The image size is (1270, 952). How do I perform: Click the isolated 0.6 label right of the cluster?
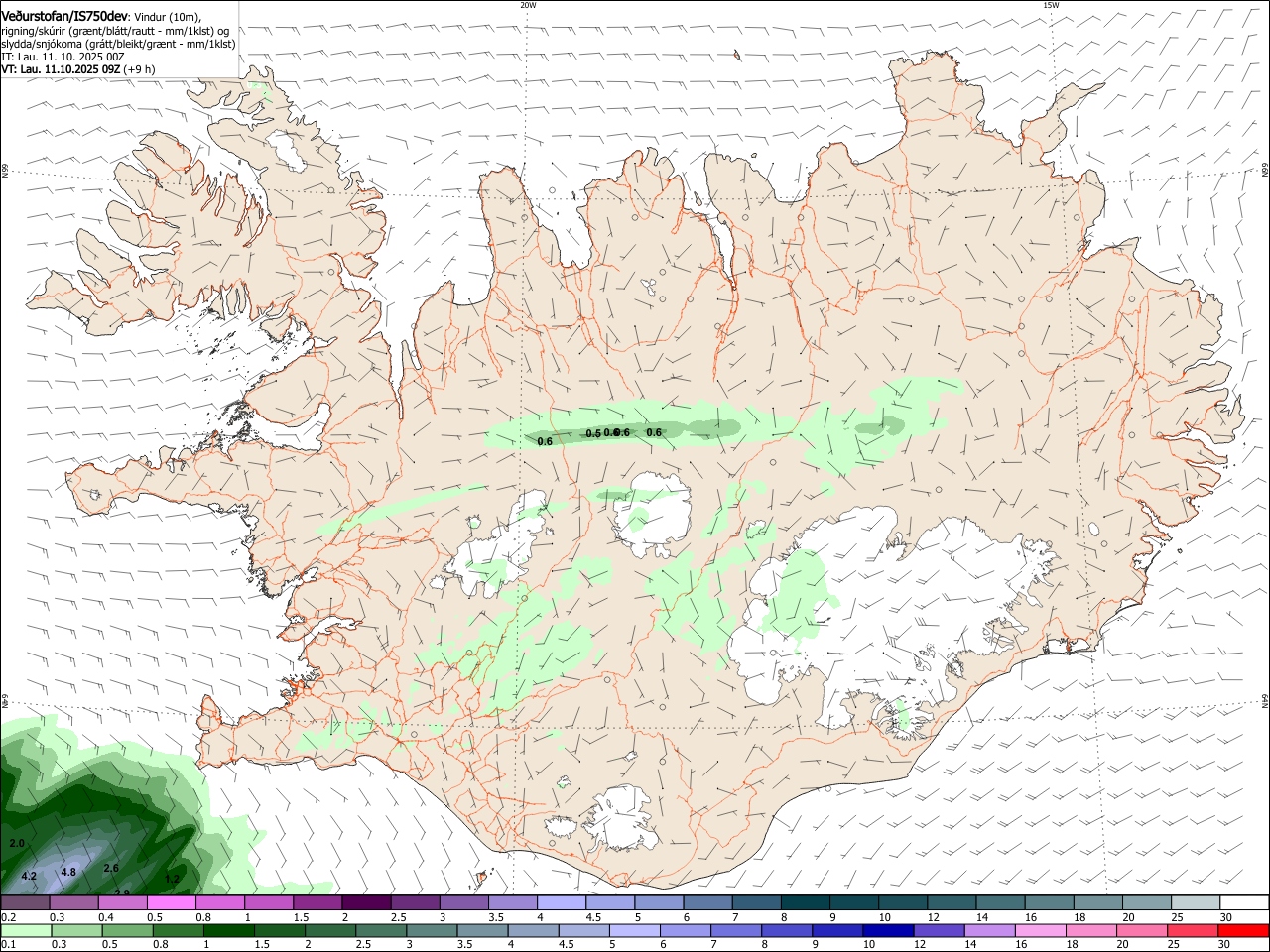(654, 432)
